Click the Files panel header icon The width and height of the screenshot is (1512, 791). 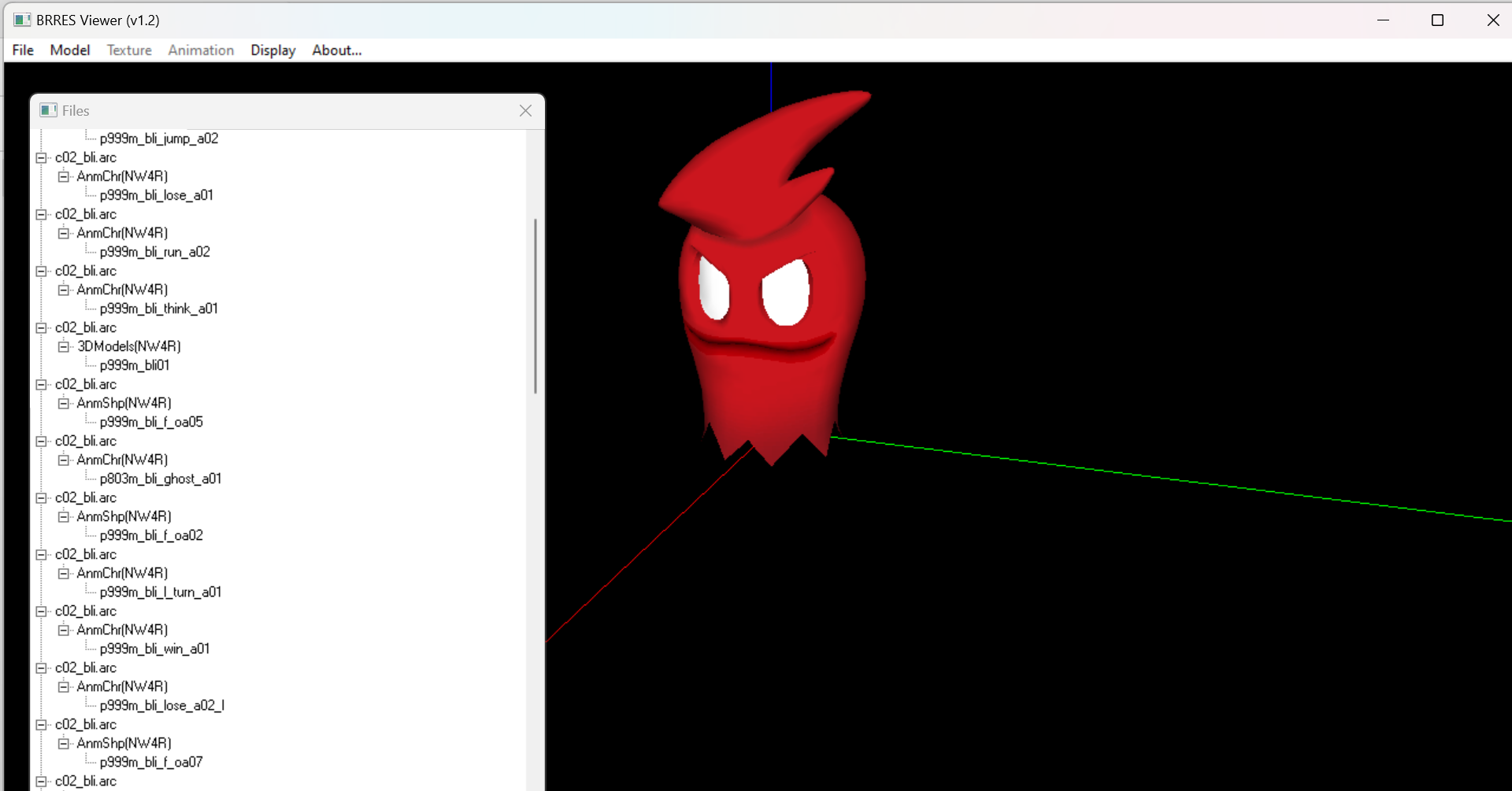(x=48, y=110)
